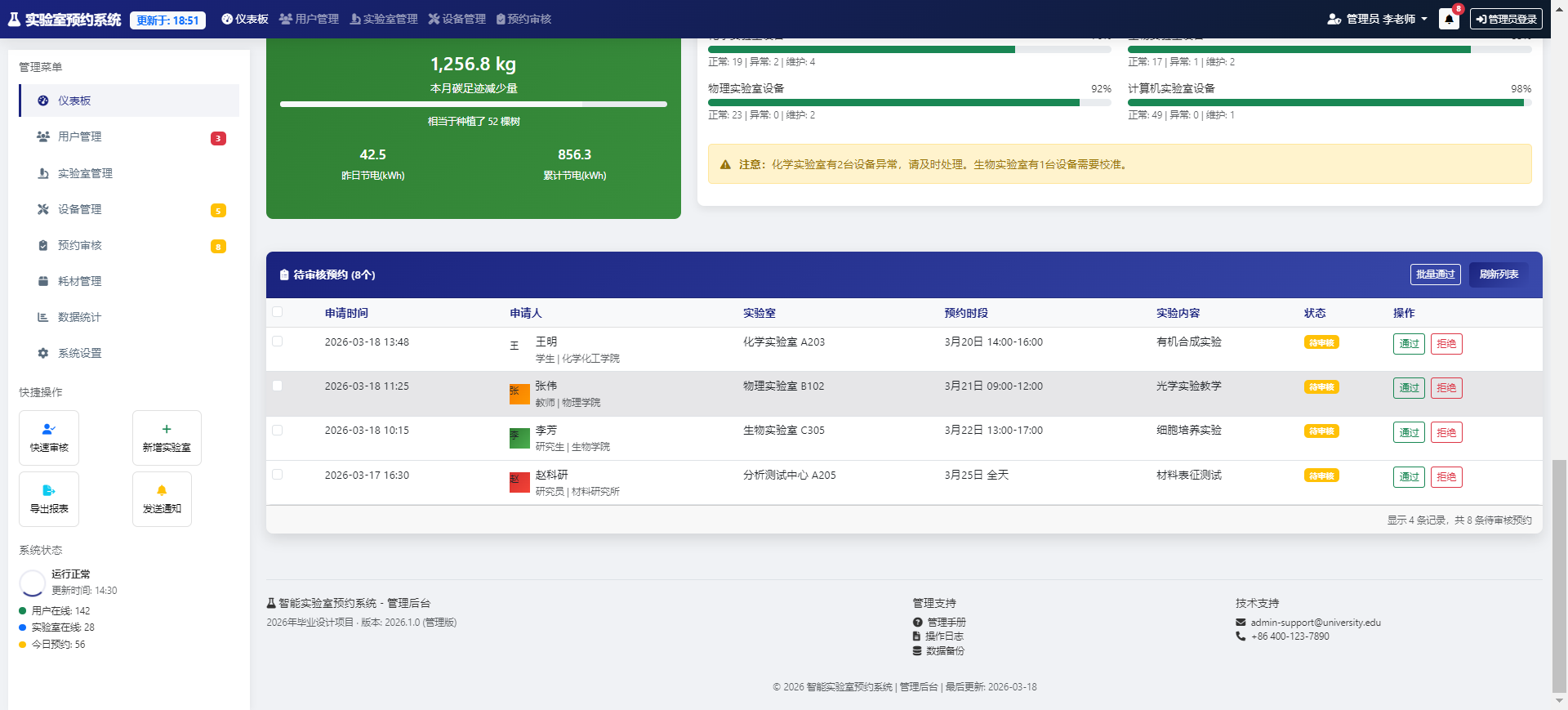Click the 系统设置 sidebar gear icon
The width and height of the screenshot is (1568, 710).
pos(43,353)
